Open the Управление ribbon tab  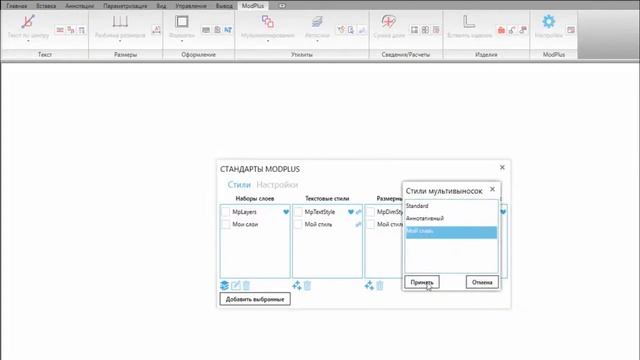tap(191, 6)
